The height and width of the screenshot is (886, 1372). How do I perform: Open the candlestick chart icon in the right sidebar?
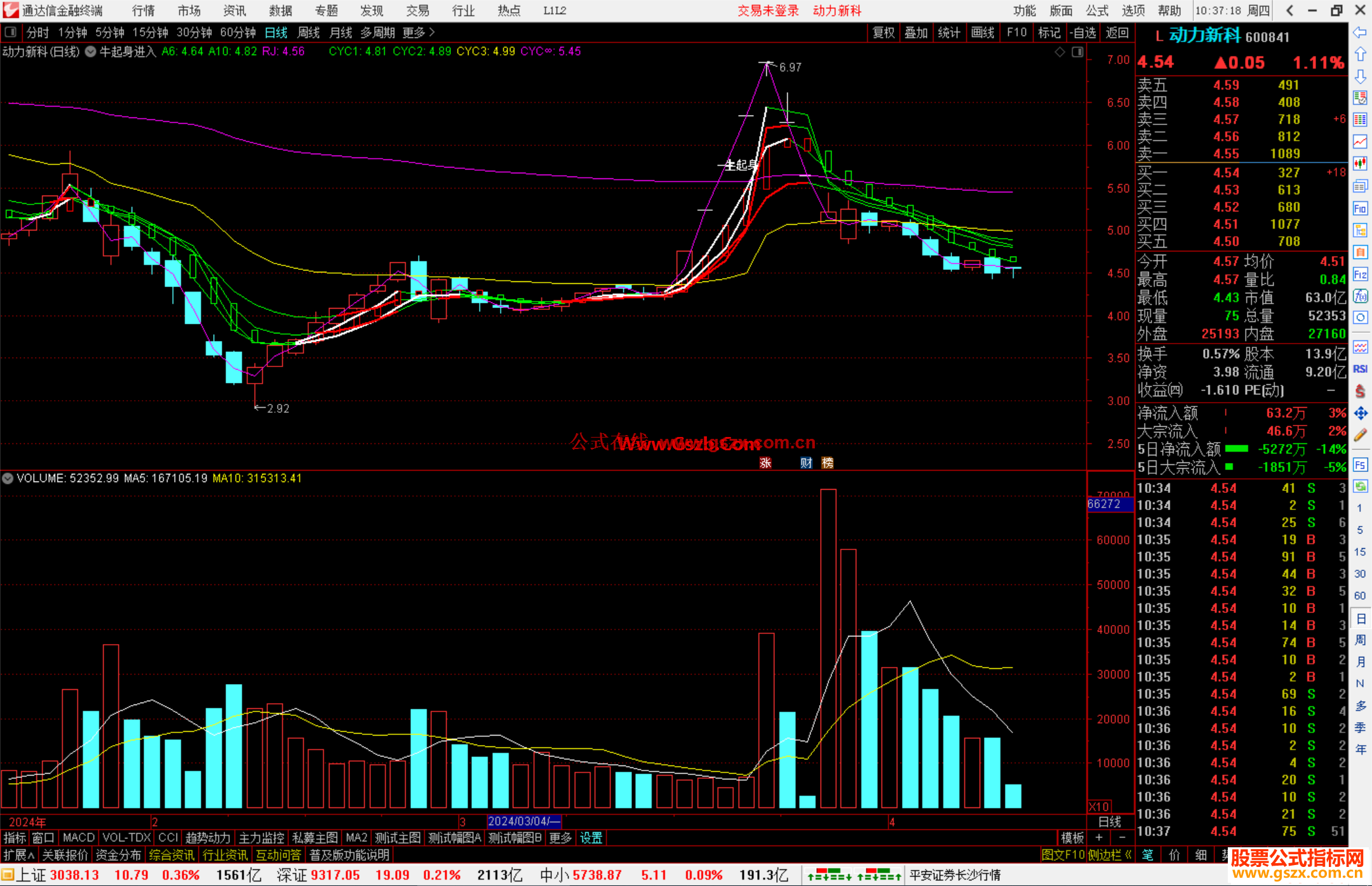tap(1360, 164)
